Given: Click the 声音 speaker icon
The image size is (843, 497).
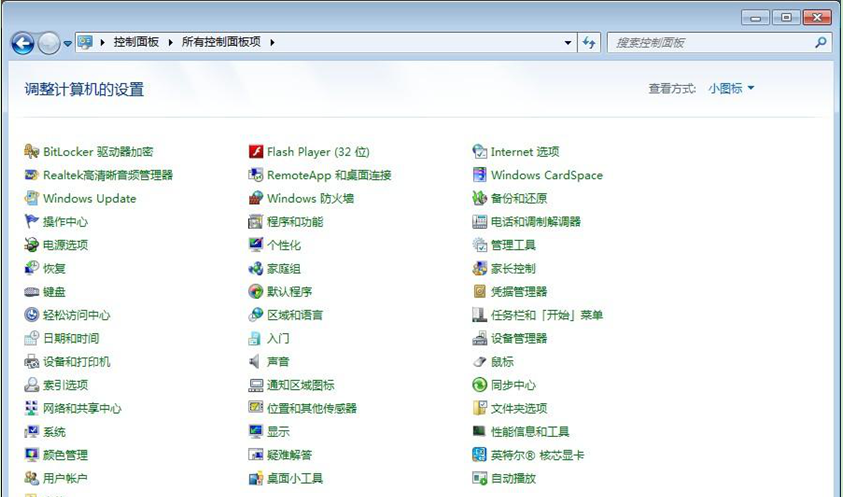Looking at the screenshot, I should pos(256,361).
